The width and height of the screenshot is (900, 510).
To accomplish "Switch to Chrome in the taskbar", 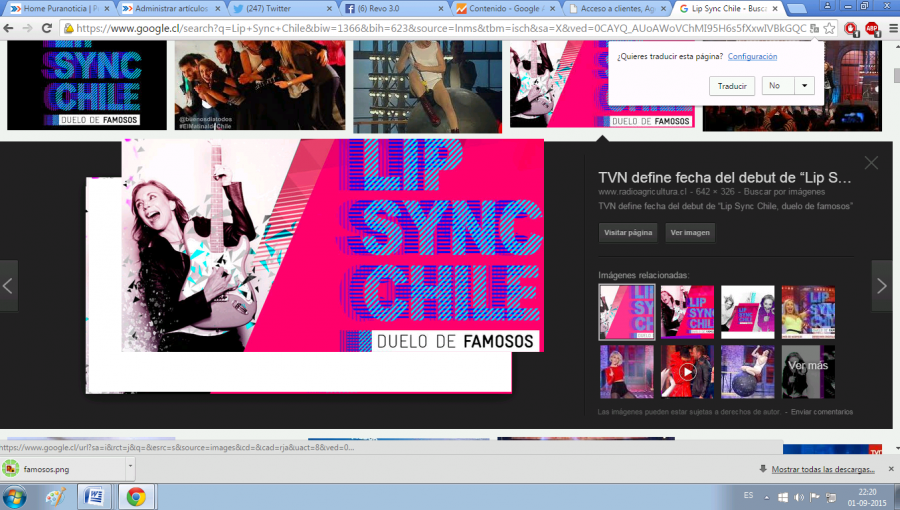I will point(136,497).
